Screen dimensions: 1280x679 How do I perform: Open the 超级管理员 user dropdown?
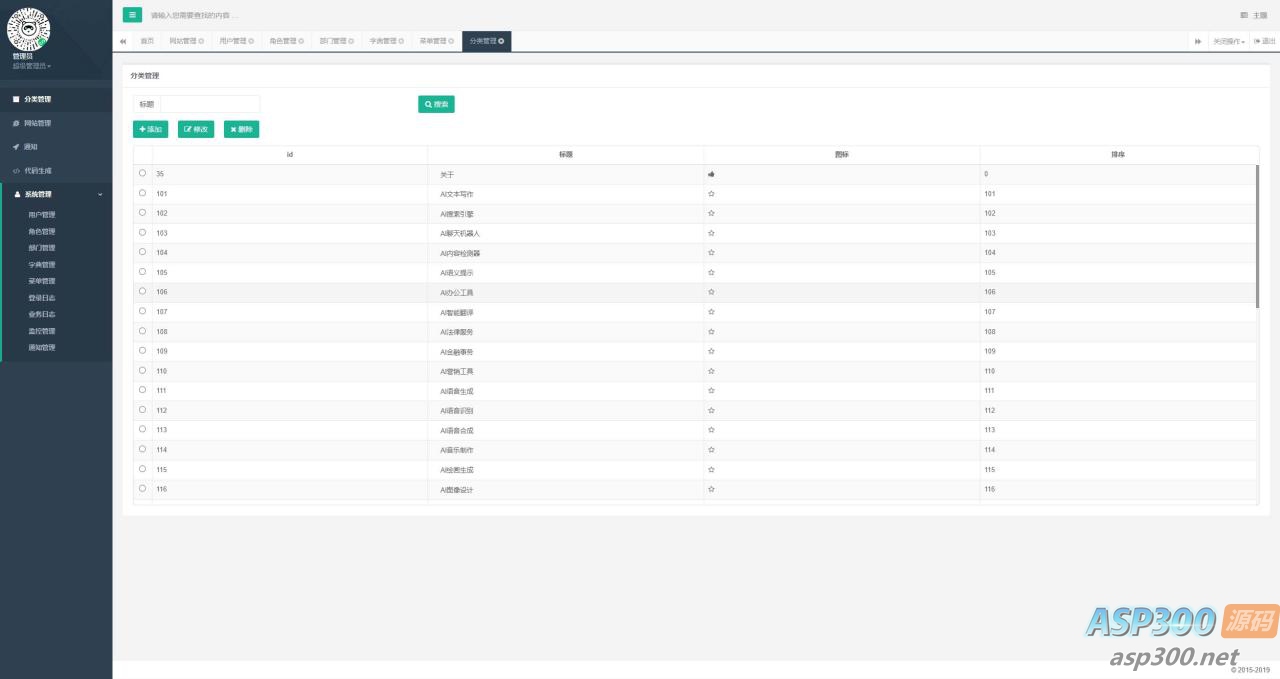point(32,66)
